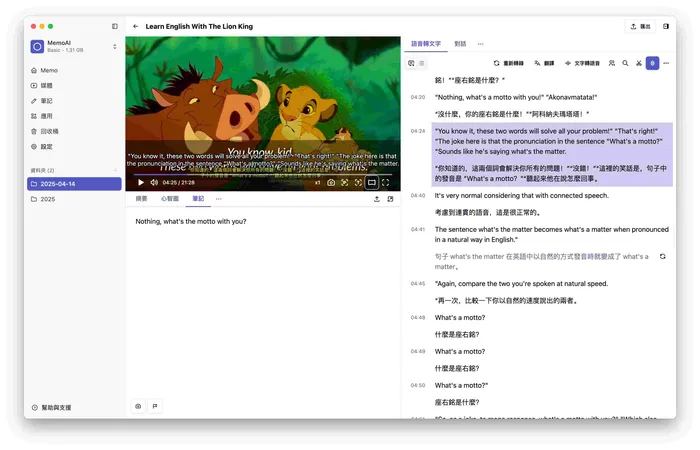Add a new folder with the plus icon
700x450 pixels.
pos(115,170)
